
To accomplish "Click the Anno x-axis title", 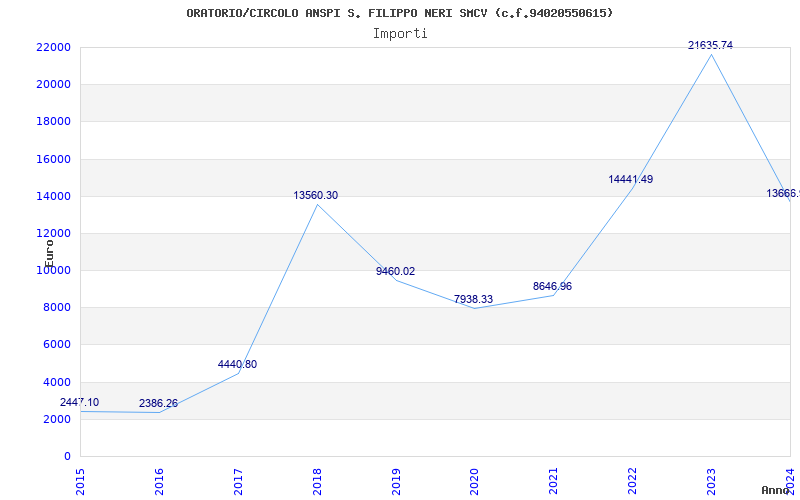I will click(776, 490).
